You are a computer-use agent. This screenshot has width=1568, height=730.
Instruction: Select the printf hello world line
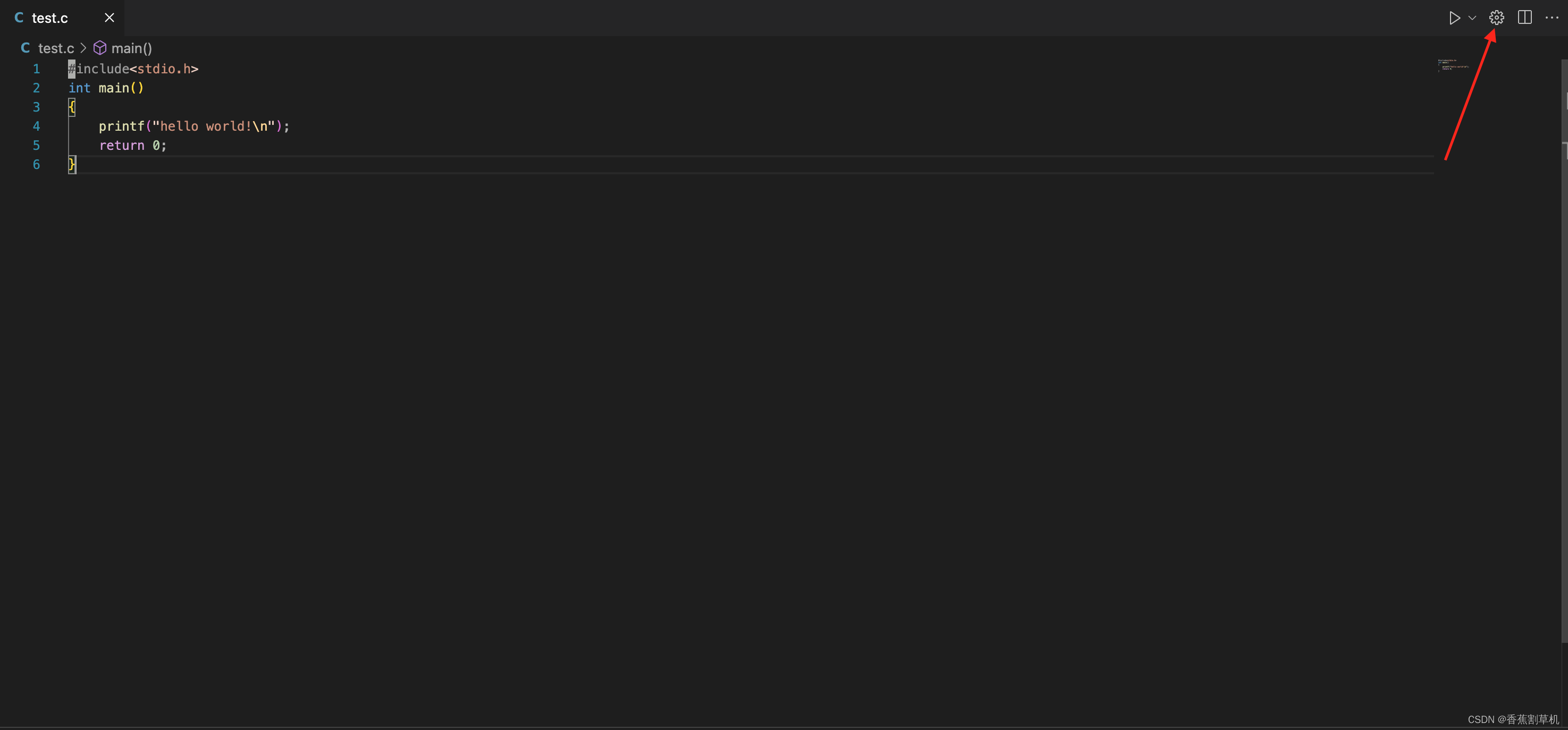194,126
